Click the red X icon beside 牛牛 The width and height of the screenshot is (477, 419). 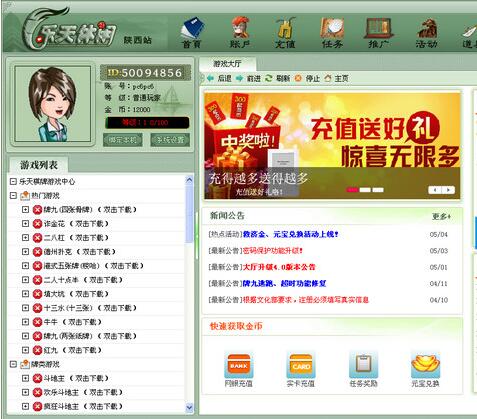coord(37,322)
